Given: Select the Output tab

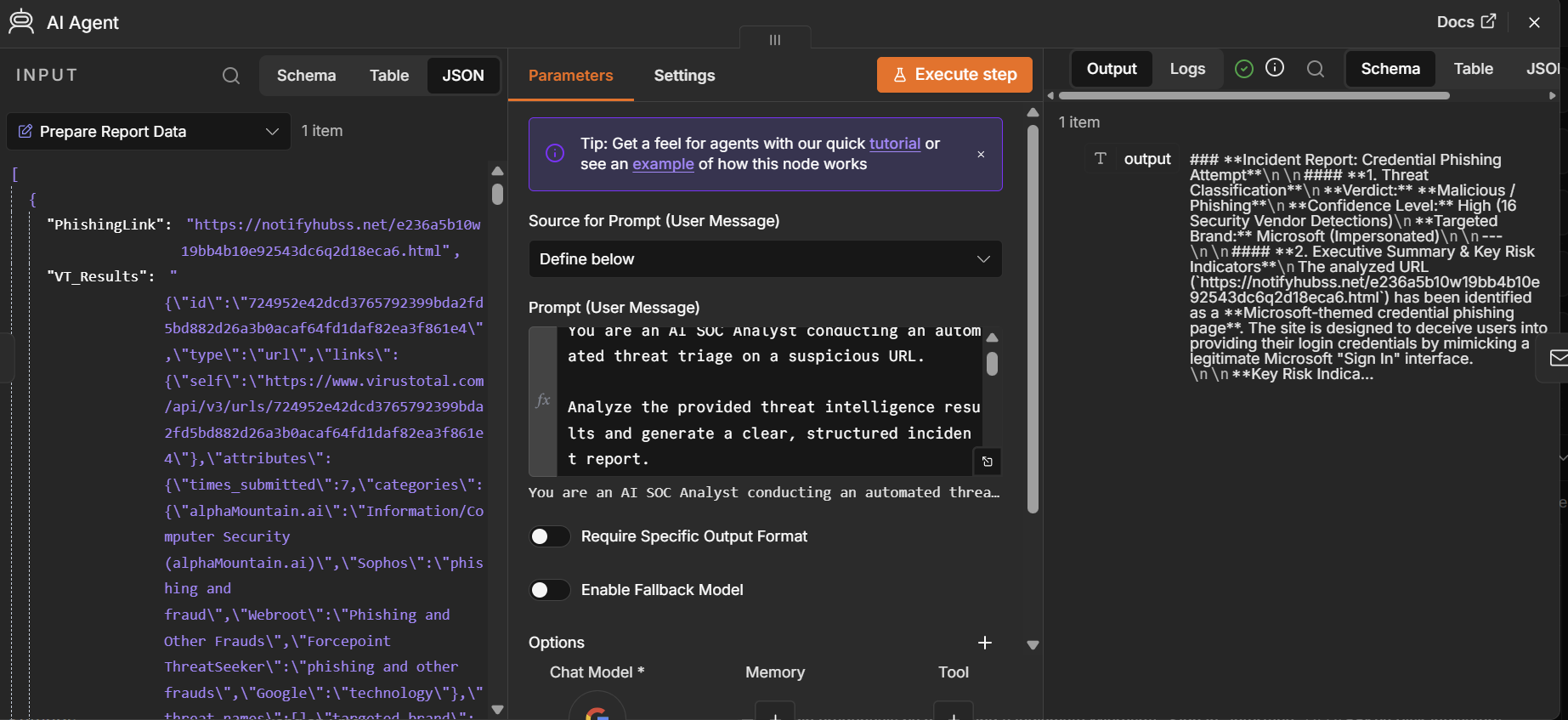Looking at the screenshot, I should [x=1112, y=69].
